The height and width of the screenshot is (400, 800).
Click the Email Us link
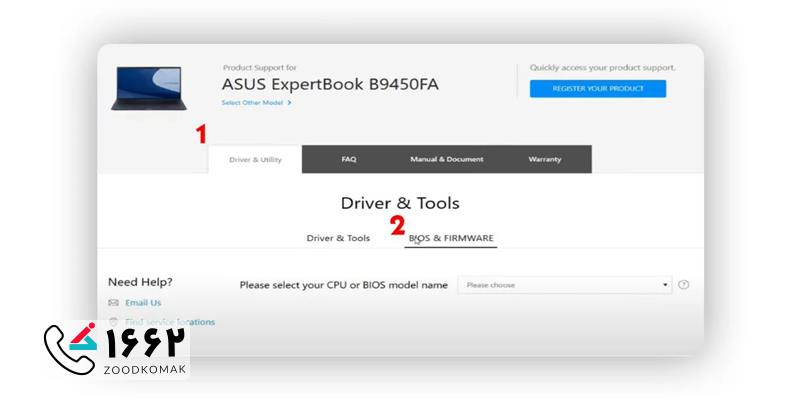[x=143, y=303]
